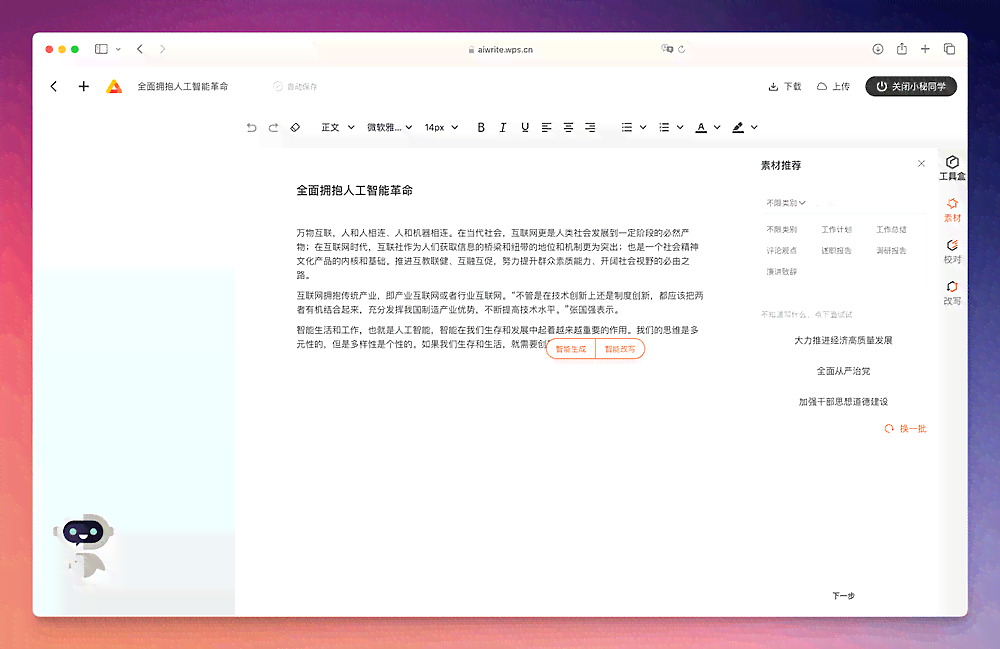Open Safari downloads
The image size is (1000, 649).
pos(878,49)
